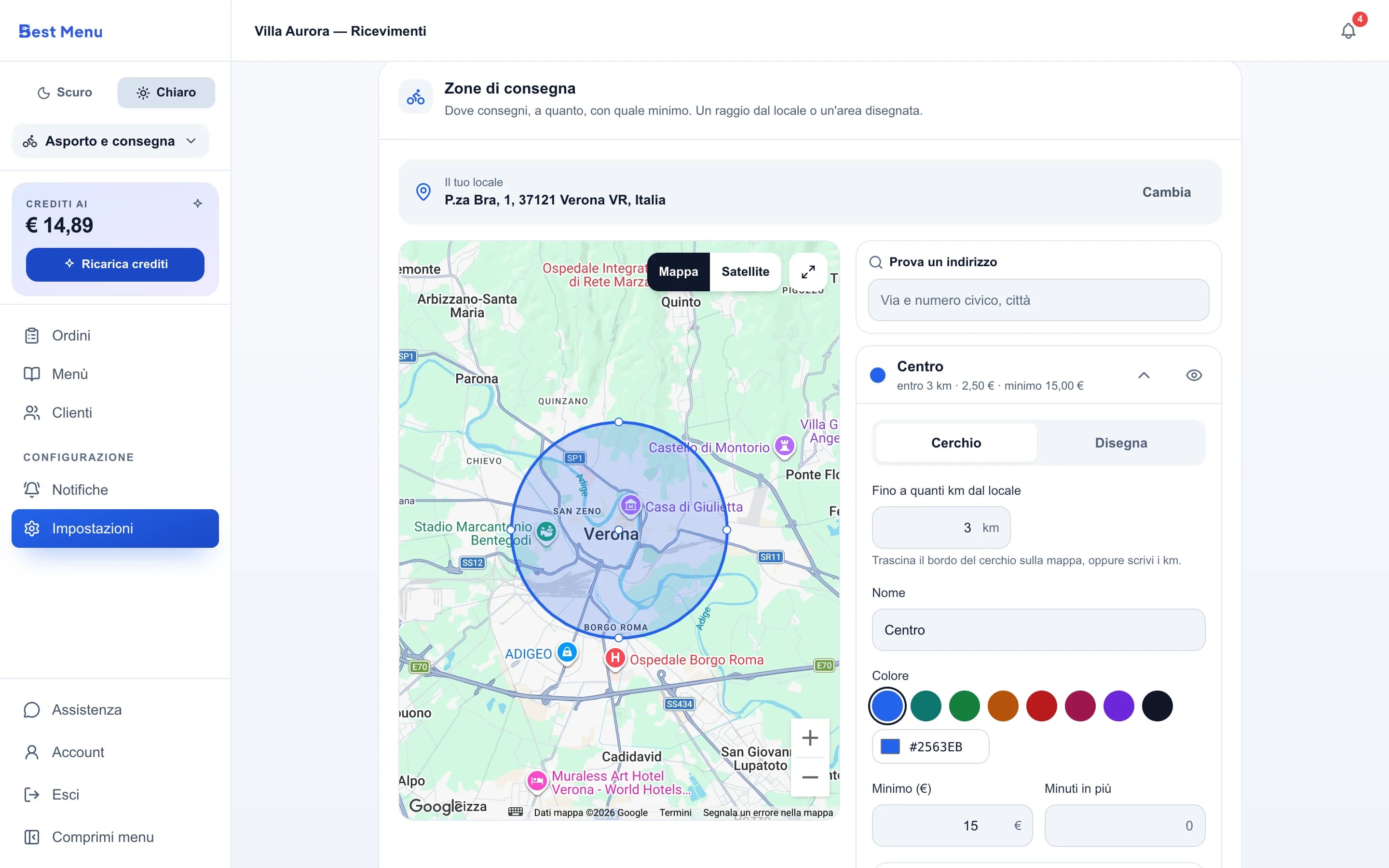Expand the map to fullscreen
1389x868 pixels.
pos(808,271)
